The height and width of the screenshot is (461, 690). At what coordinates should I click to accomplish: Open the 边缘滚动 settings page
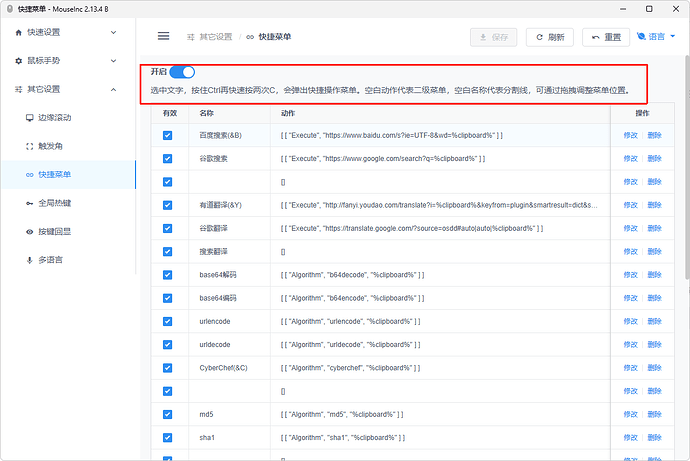coord(68,117)
